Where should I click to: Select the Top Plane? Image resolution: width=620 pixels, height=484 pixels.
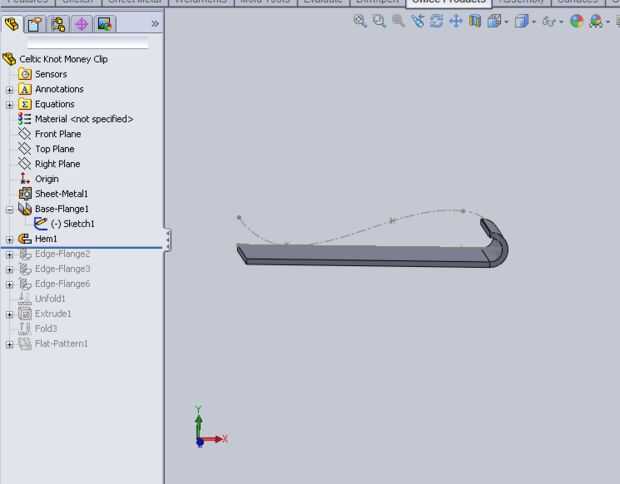(55, 149)
